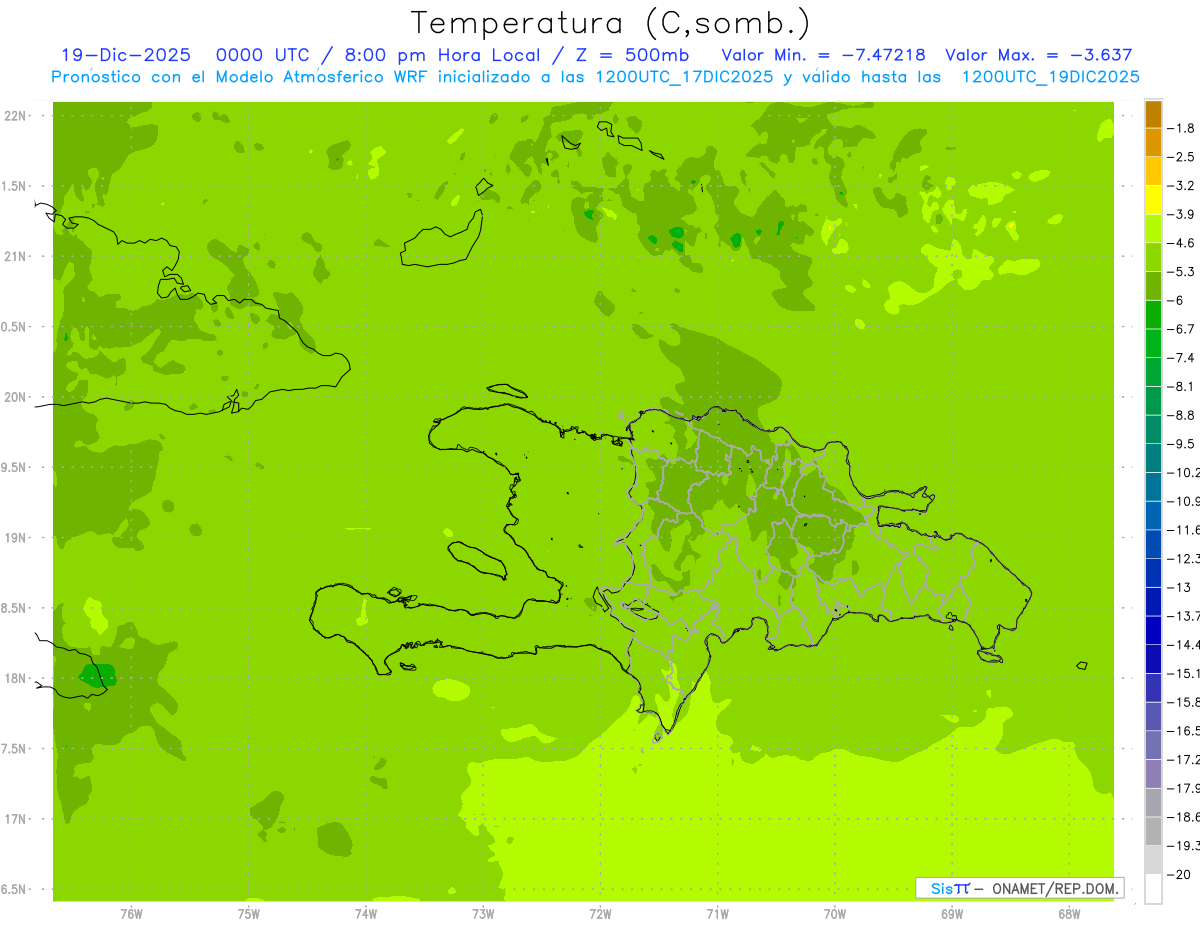The image size is (1200, 927).
Task: Select the lime swatch between -3.9 and -4.6
Action: point(1153,229)
